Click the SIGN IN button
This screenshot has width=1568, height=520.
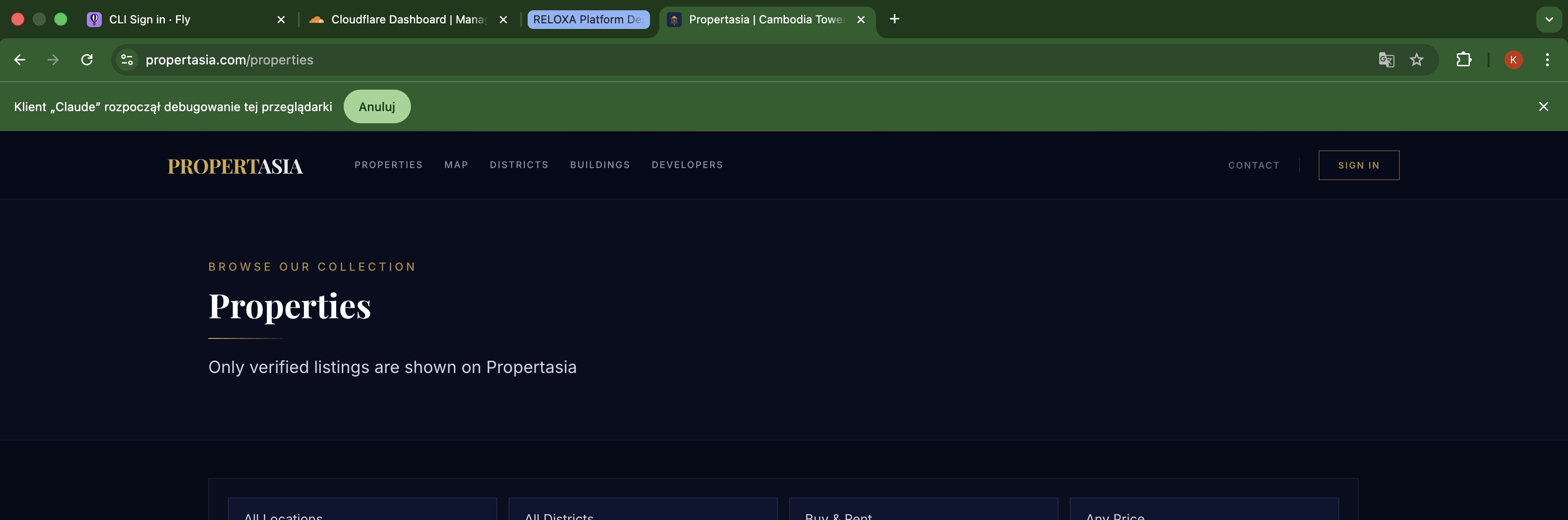click(x=1358, y=165)
